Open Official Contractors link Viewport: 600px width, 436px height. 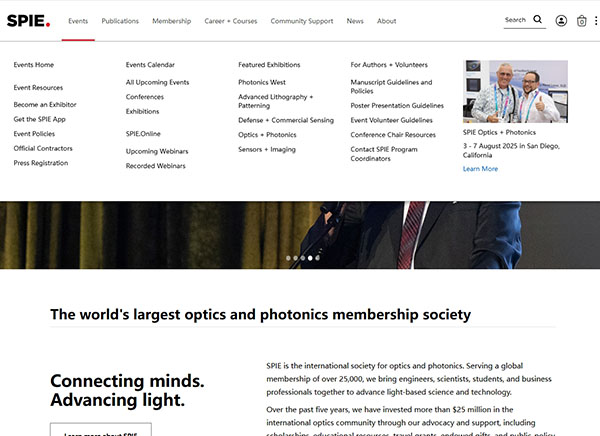[43, 148]
